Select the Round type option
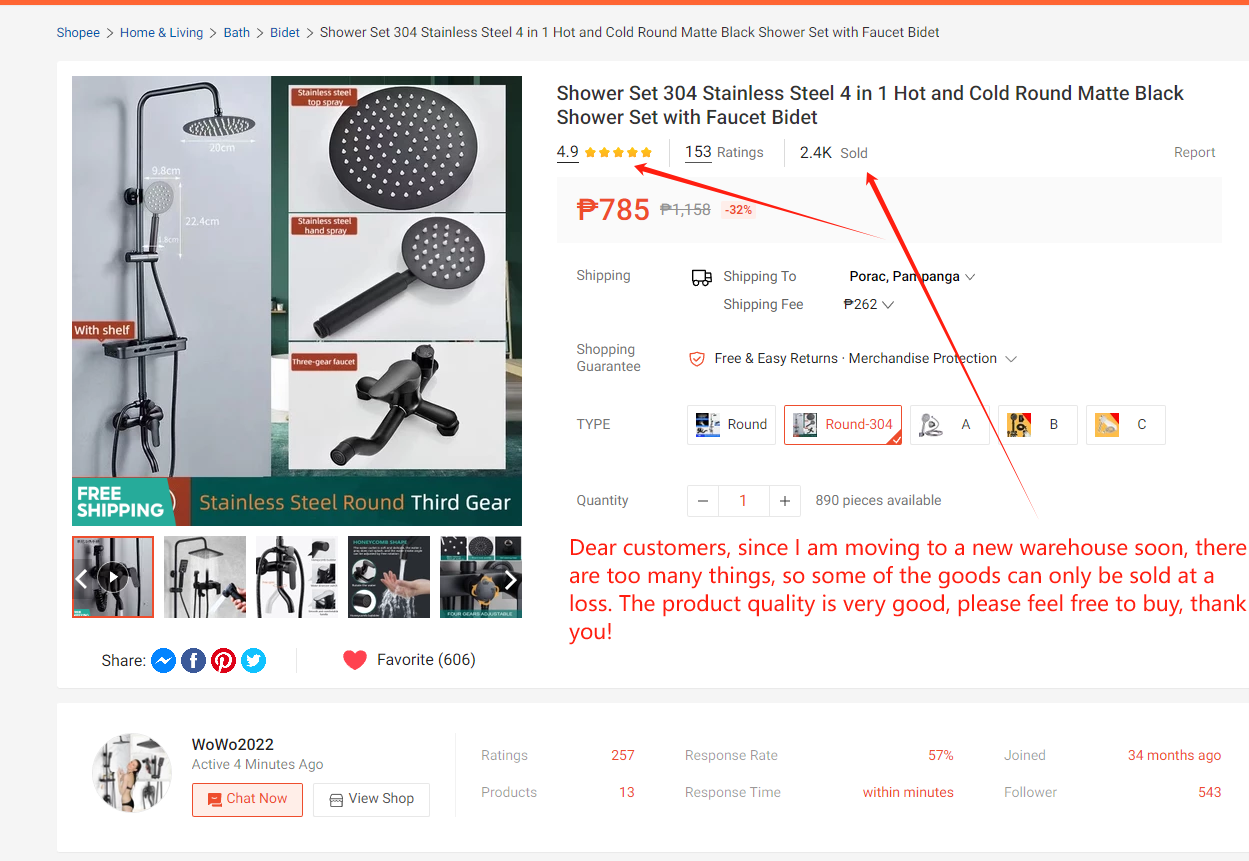This screenshot has height=861, width=1249. click(x=731, y=424)
